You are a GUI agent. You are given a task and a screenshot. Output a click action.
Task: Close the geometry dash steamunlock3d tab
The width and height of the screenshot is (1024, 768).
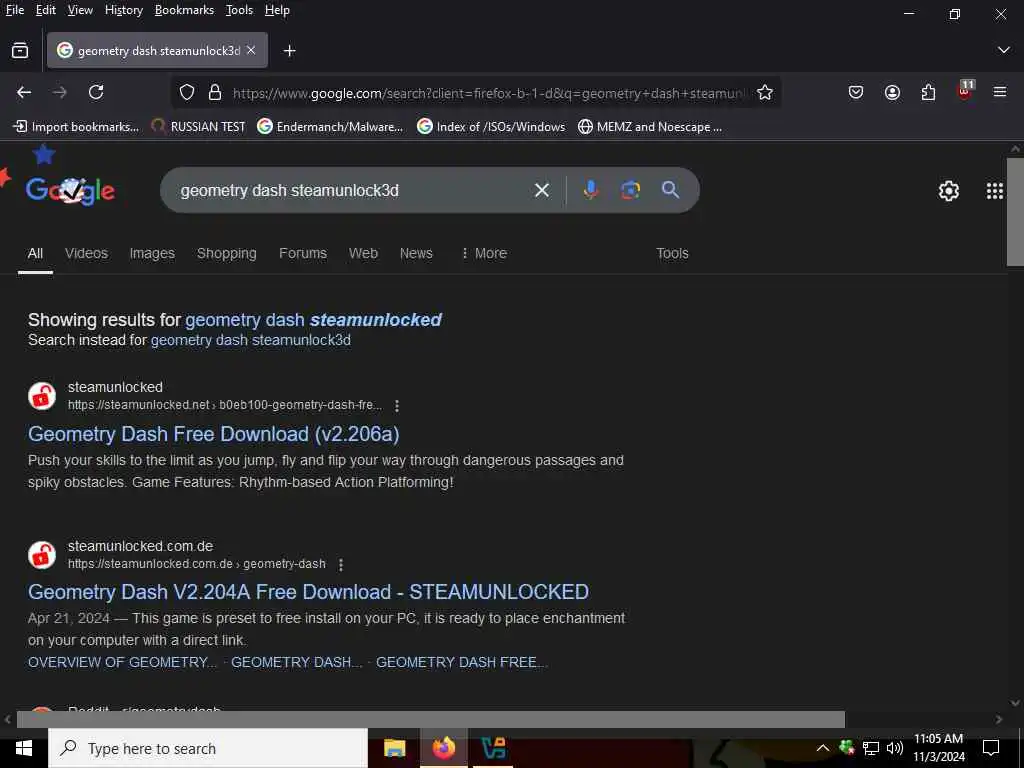click(x=251, y=50)
